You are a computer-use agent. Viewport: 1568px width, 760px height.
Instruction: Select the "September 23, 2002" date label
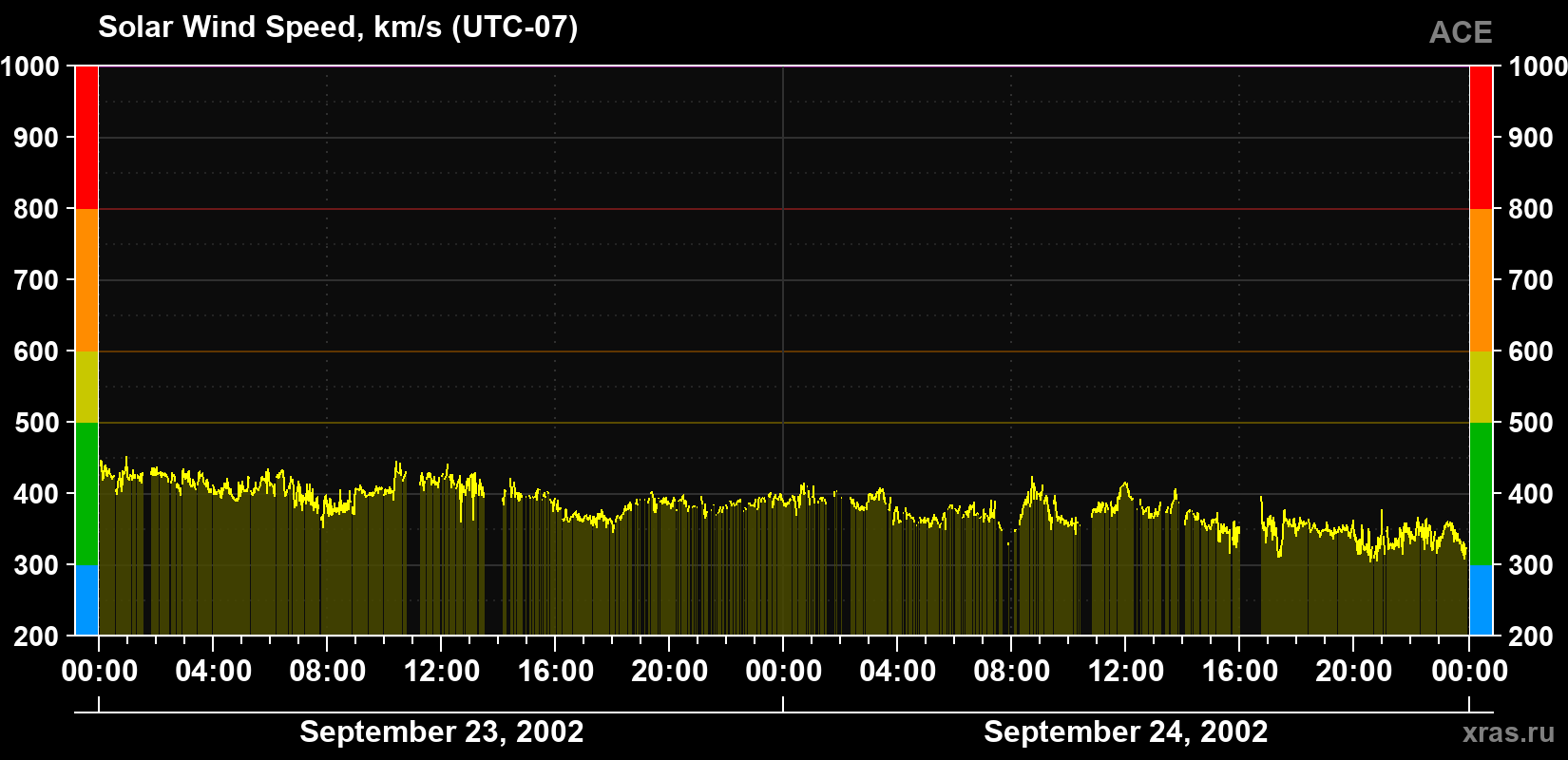click(441, 732)
